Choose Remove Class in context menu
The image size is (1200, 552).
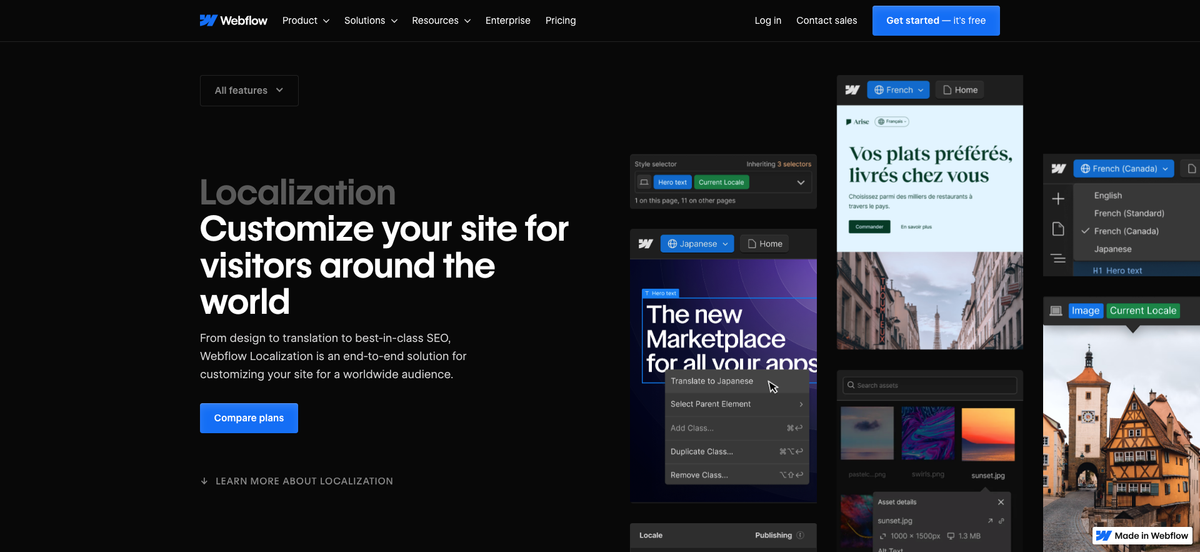pos(737,475)
